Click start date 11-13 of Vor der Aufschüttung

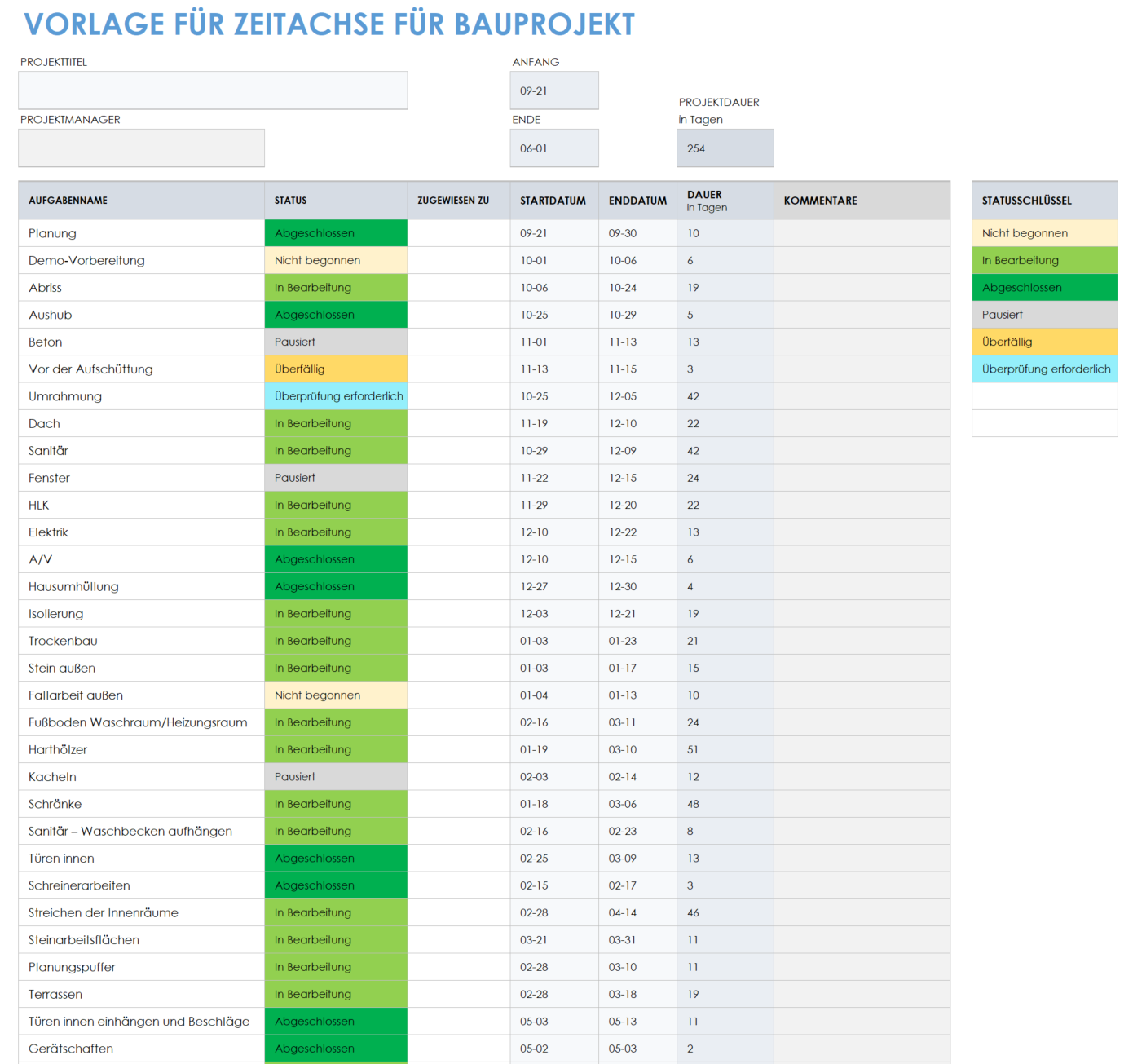coord(554,369)
